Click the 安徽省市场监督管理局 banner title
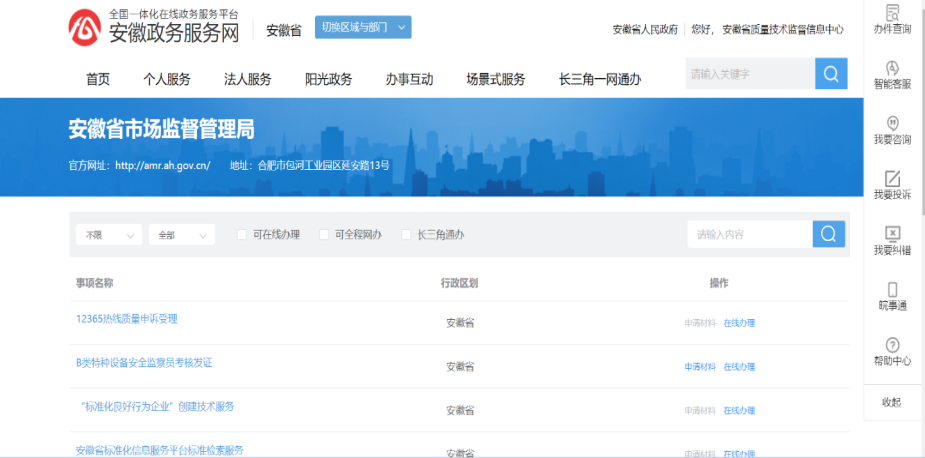Image resolution: width=925 pixels, height=458 pixels. pos(162,130)
